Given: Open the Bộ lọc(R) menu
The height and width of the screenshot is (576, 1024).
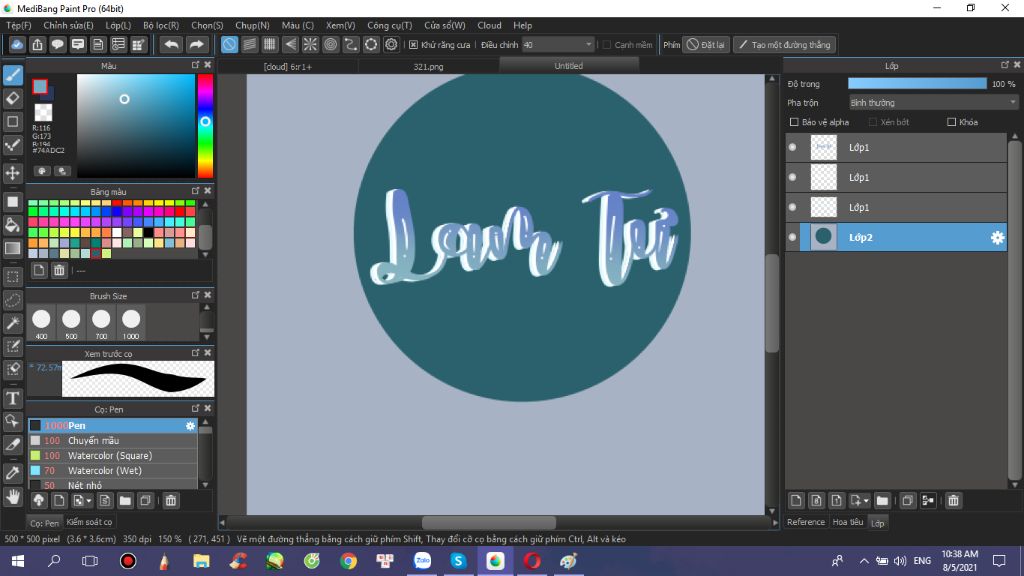Looking at the screenshot, I should pos(161,25).
